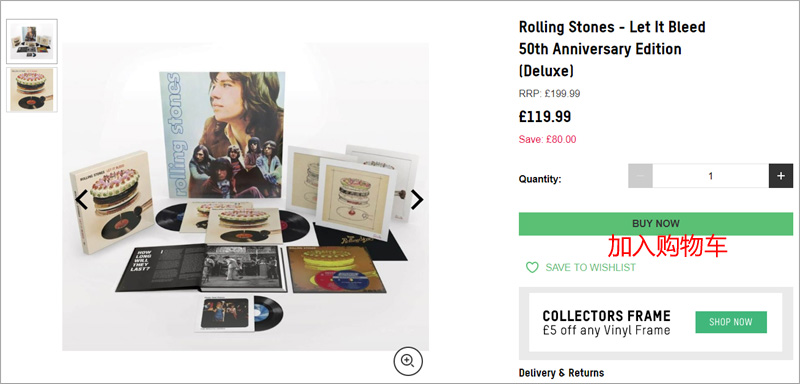This screenshot has height=384, width=800.
Task: Click the next image arrow
Action: [417, 200]
